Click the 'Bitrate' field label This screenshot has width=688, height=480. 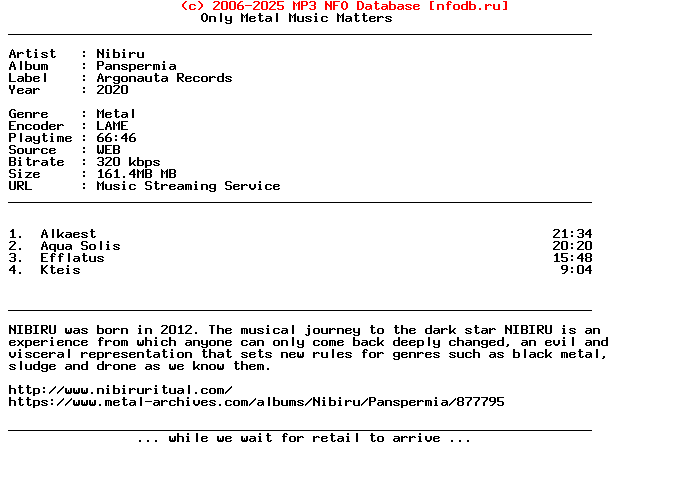(x=36, y=162)
